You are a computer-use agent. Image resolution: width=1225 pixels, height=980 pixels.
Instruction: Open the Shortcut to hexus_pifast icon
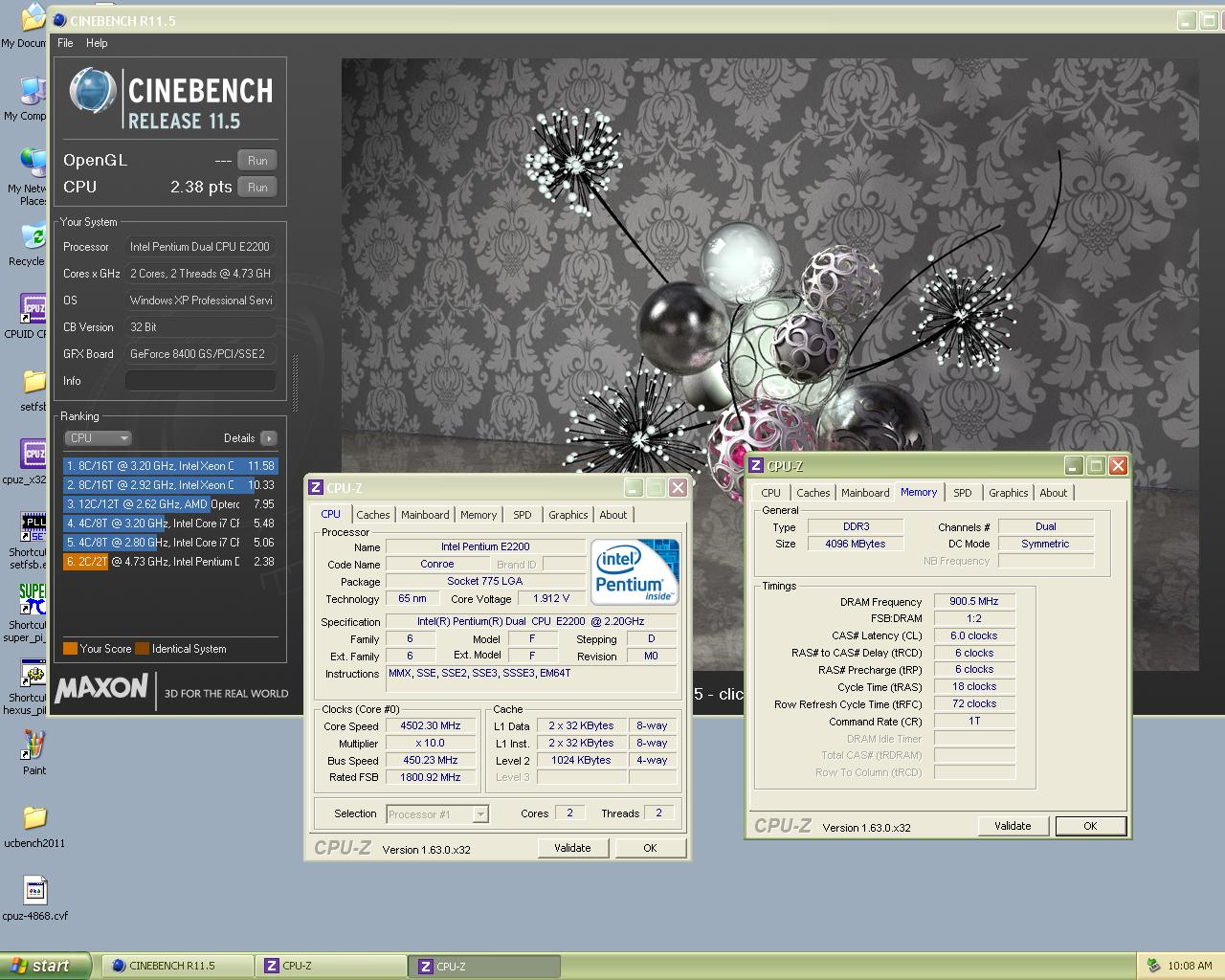33,673
